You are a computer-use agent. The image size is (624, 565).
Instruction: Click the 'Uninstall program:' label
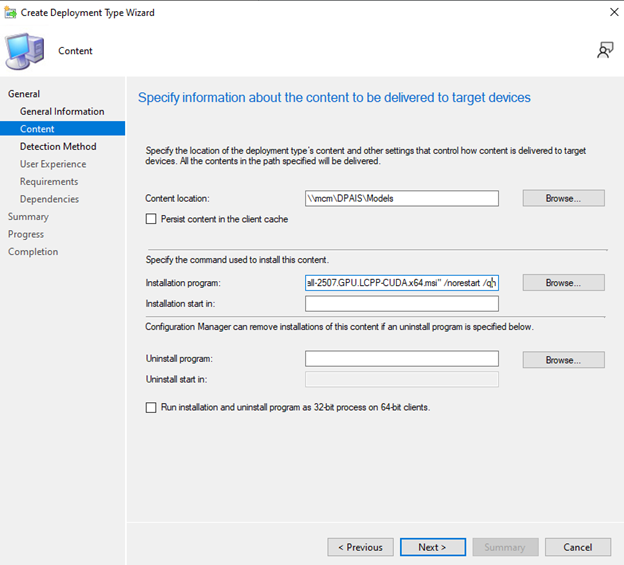pyautogui.click(x=179, y=358)
